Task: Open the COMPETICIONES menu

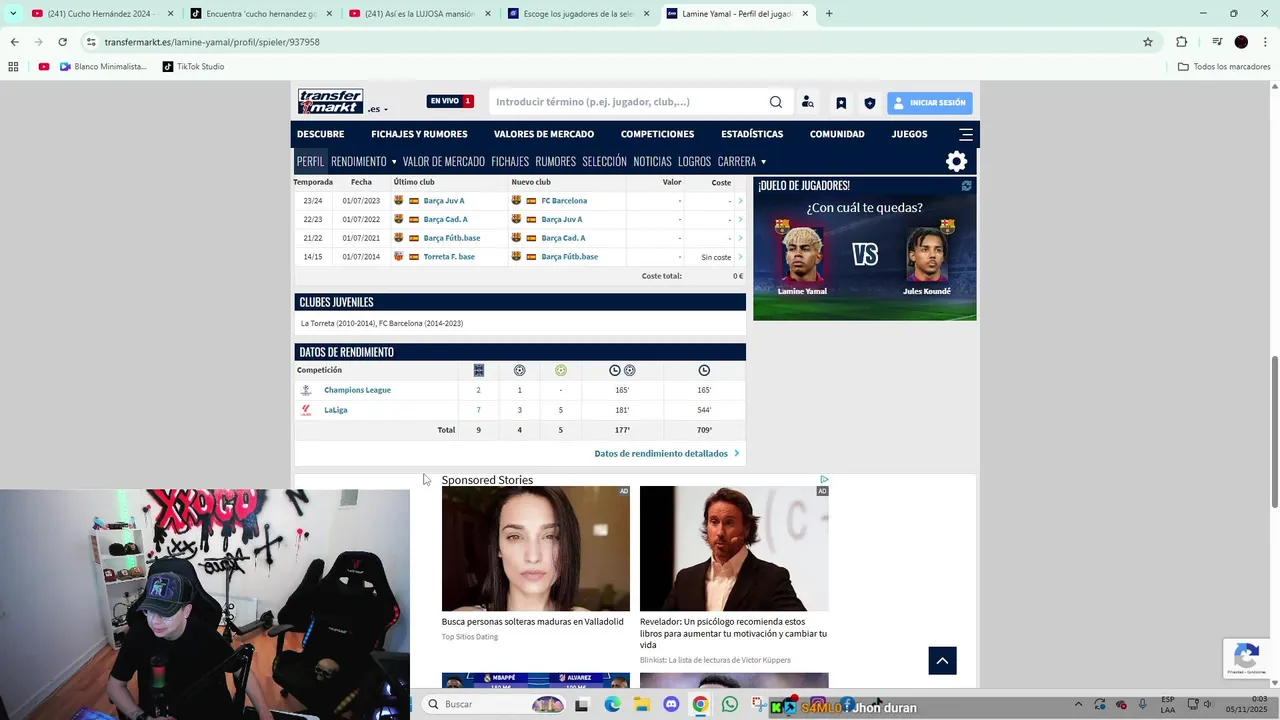Action: tap(657, 134)
